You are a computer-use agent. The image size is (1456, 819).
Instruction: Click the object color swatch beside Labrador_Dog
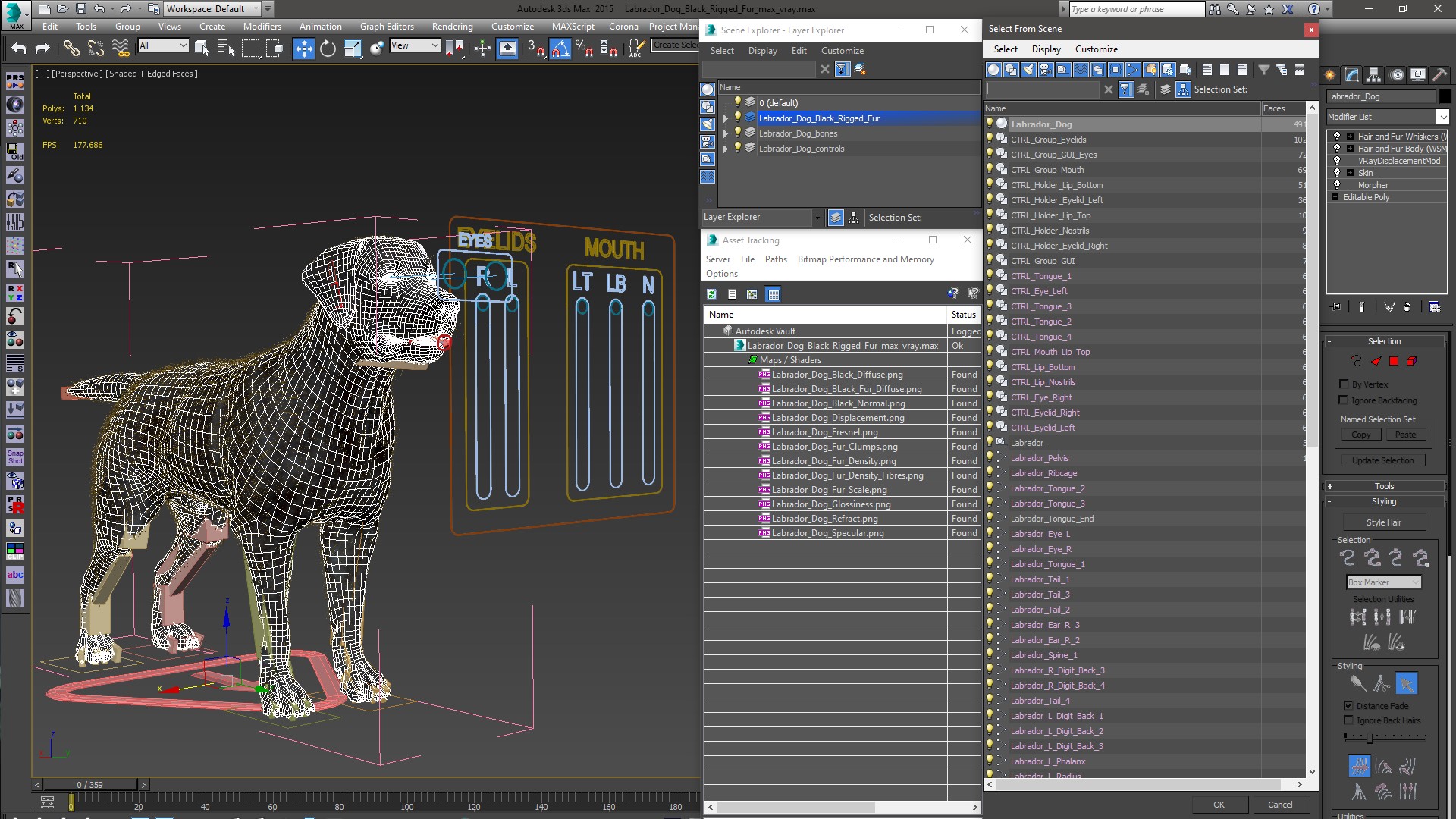pos(1445,96)
